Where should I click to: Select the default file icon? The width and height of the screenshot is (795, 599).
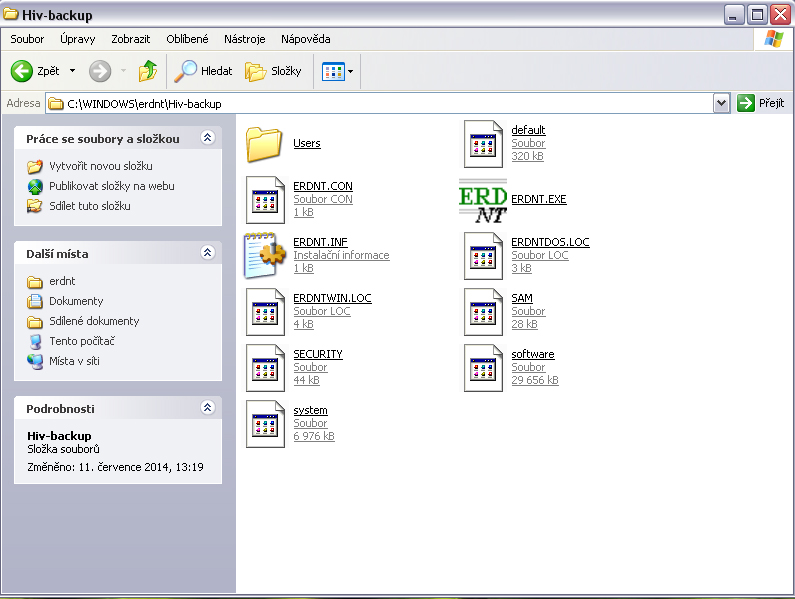coord(483,144)
